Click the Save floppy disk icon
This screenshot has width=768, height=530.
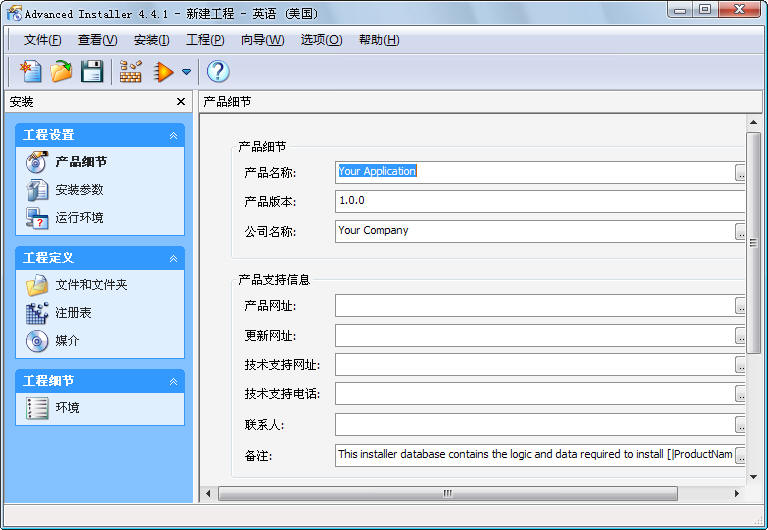pyautogui.click(x=92, y=72)
